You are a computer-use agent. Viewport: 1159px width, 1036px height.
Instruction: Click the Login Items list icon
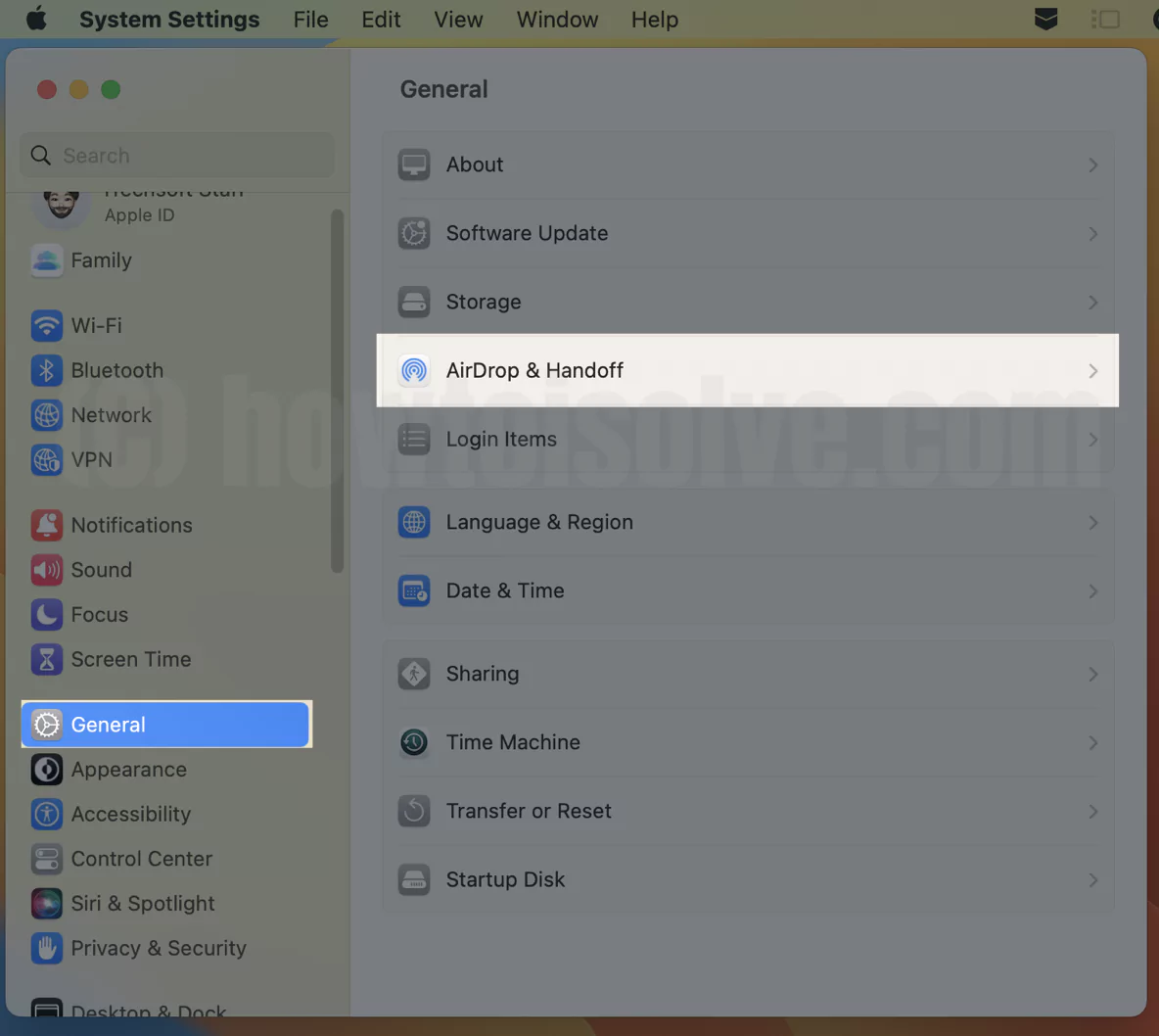pos(414,439)
